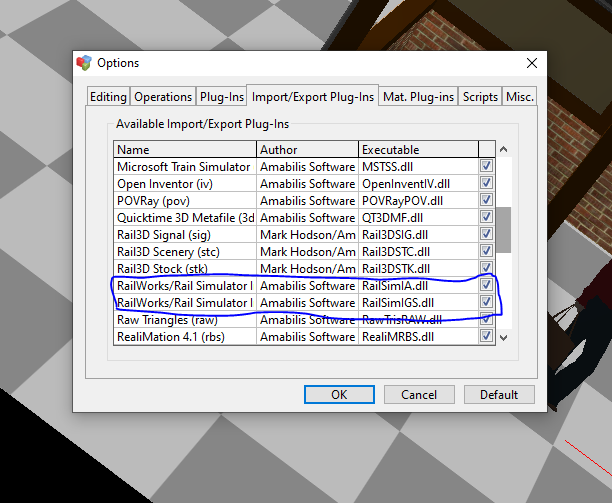Toggle the OpenInventIV.dll checkbox

tap(486, 183)
